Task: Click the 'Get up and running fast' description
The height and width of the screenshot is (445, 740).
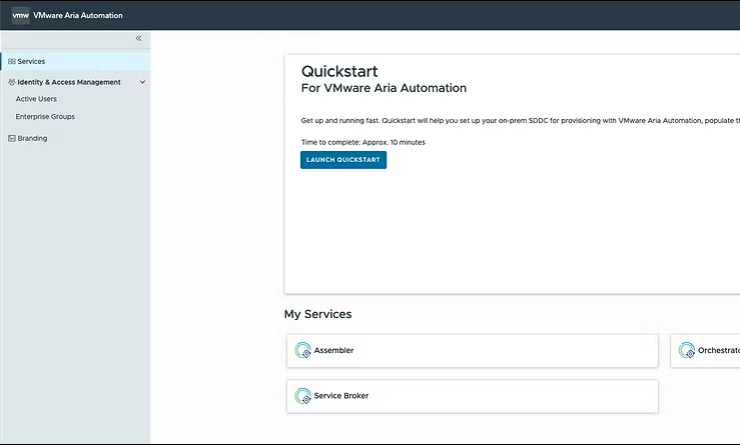Action: point(521,120)
